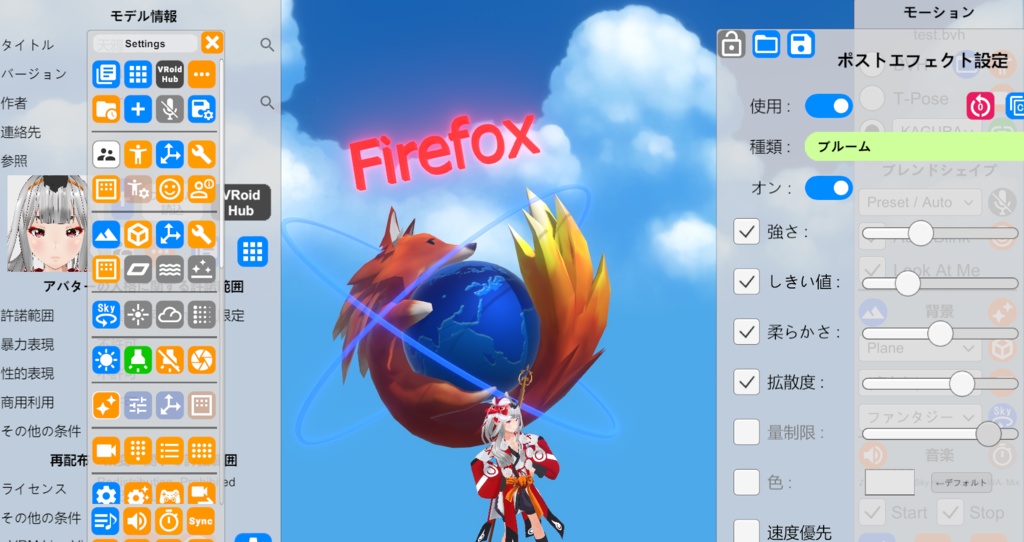Click the orange 3D cube object icon
1024x542 pixels.
[138, 234]
